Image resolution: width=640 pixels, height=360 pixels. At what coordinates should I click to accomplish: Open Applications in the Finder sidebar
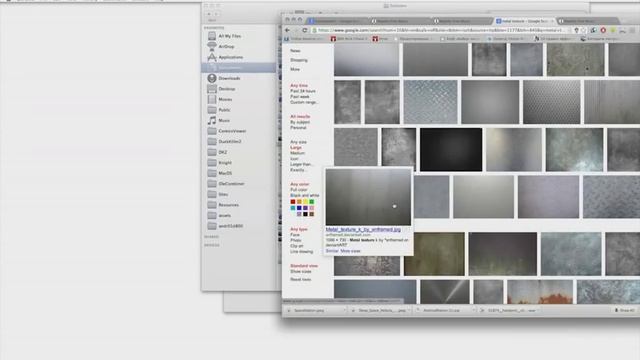pos(230,57)
